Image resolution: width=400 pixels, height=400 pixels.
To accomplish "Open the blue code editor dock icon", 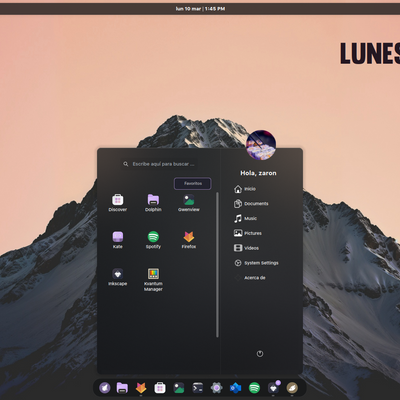I will 235,388.
